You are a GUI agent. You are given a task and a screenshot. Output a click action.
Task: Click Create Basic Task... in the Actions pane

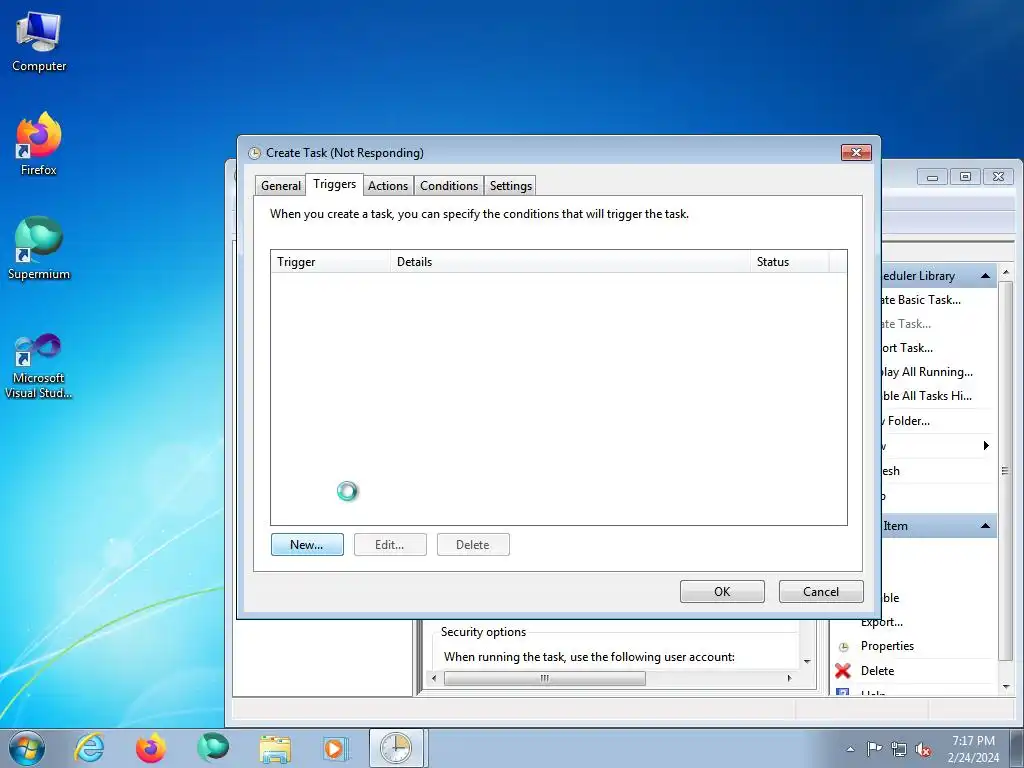point(921,300)
